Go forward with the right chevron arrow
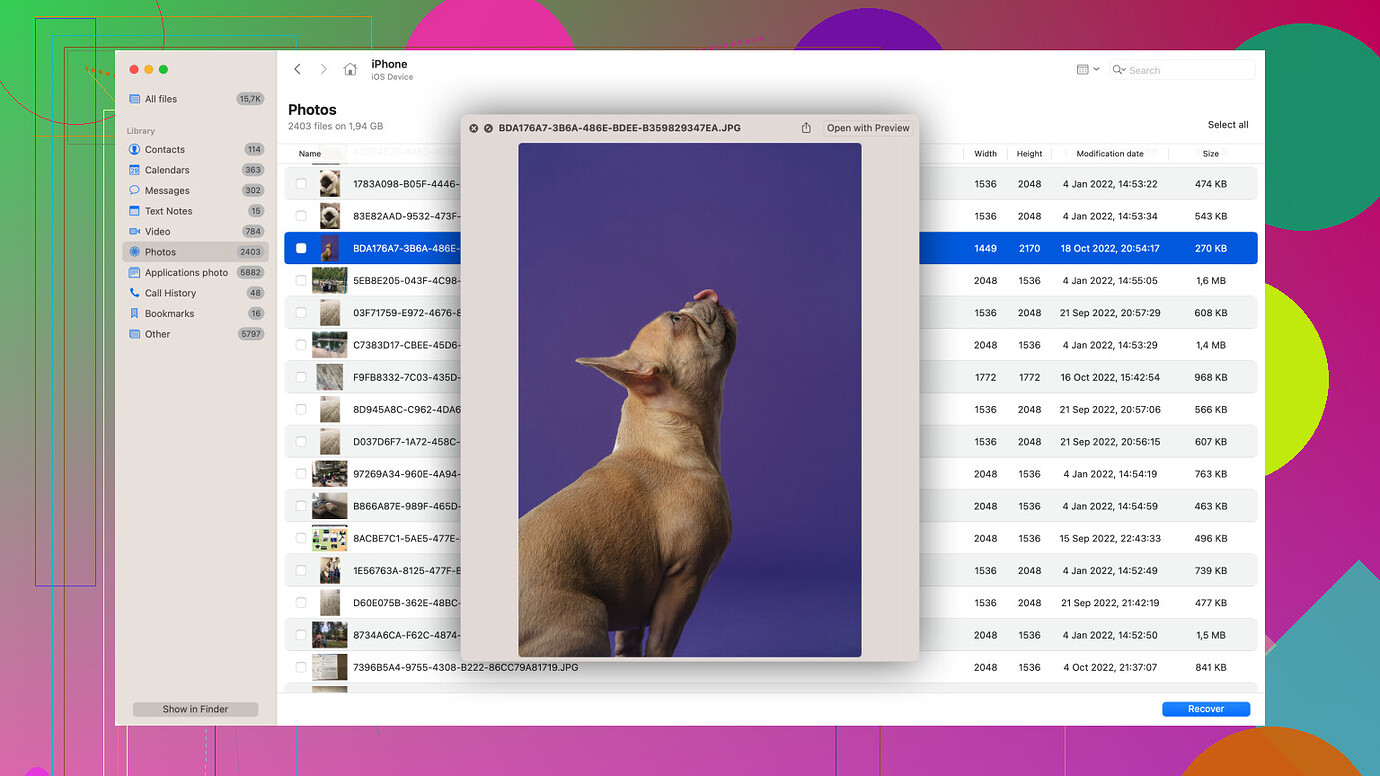The width and height of the screenshot is (1380, 776). tap(323, 69)
